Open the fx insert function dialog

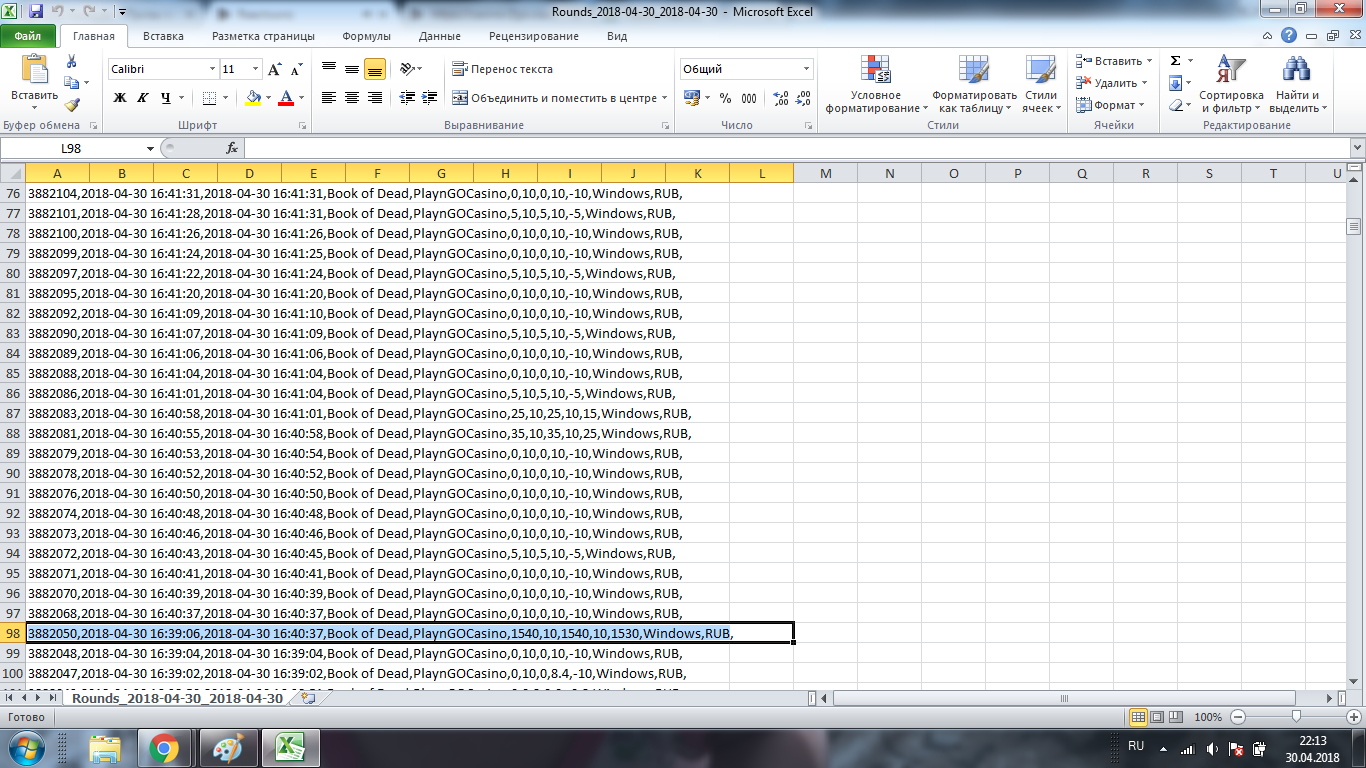232,148
